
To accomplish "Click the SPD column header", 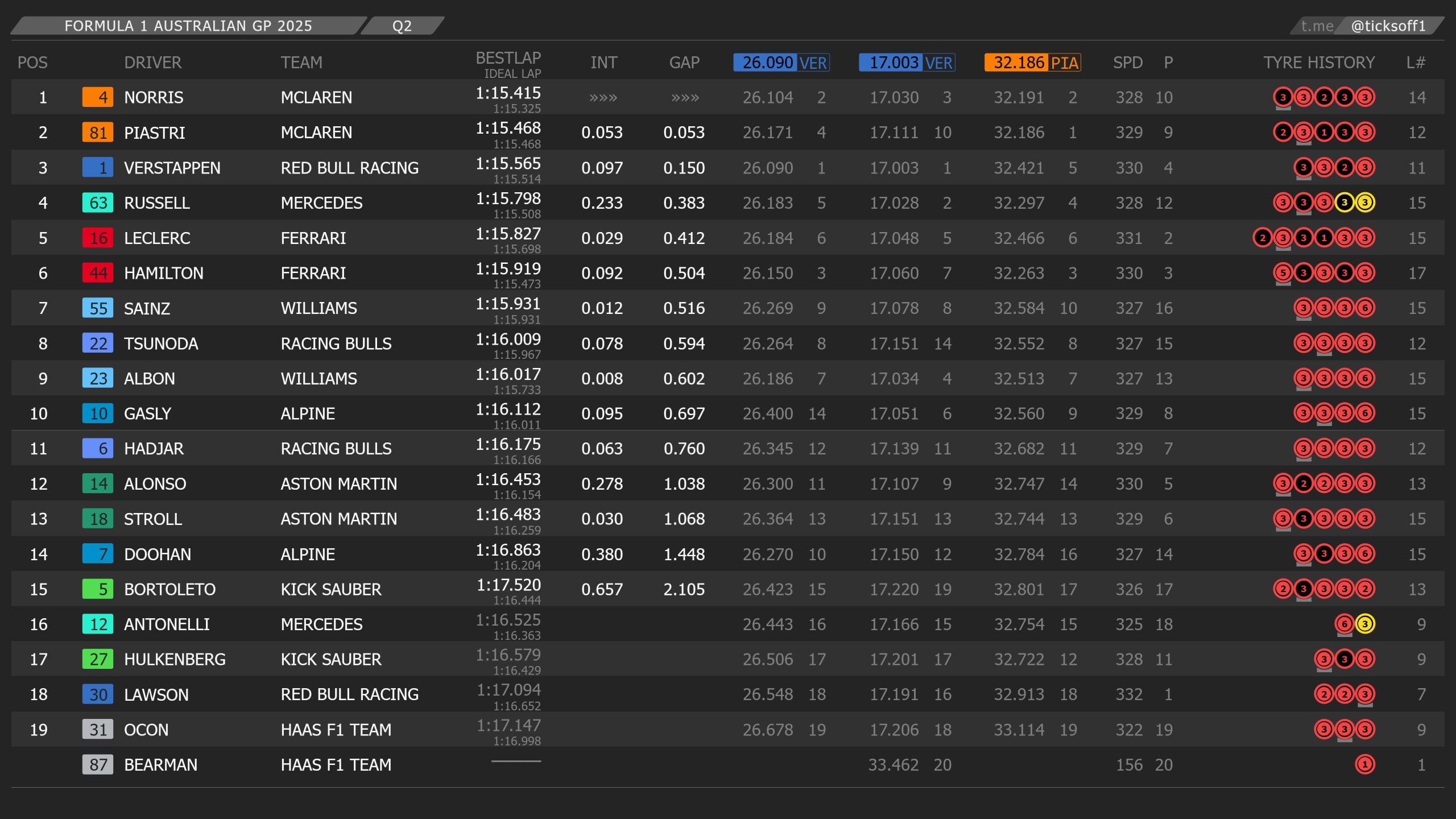I will [x=1127, y=63].
